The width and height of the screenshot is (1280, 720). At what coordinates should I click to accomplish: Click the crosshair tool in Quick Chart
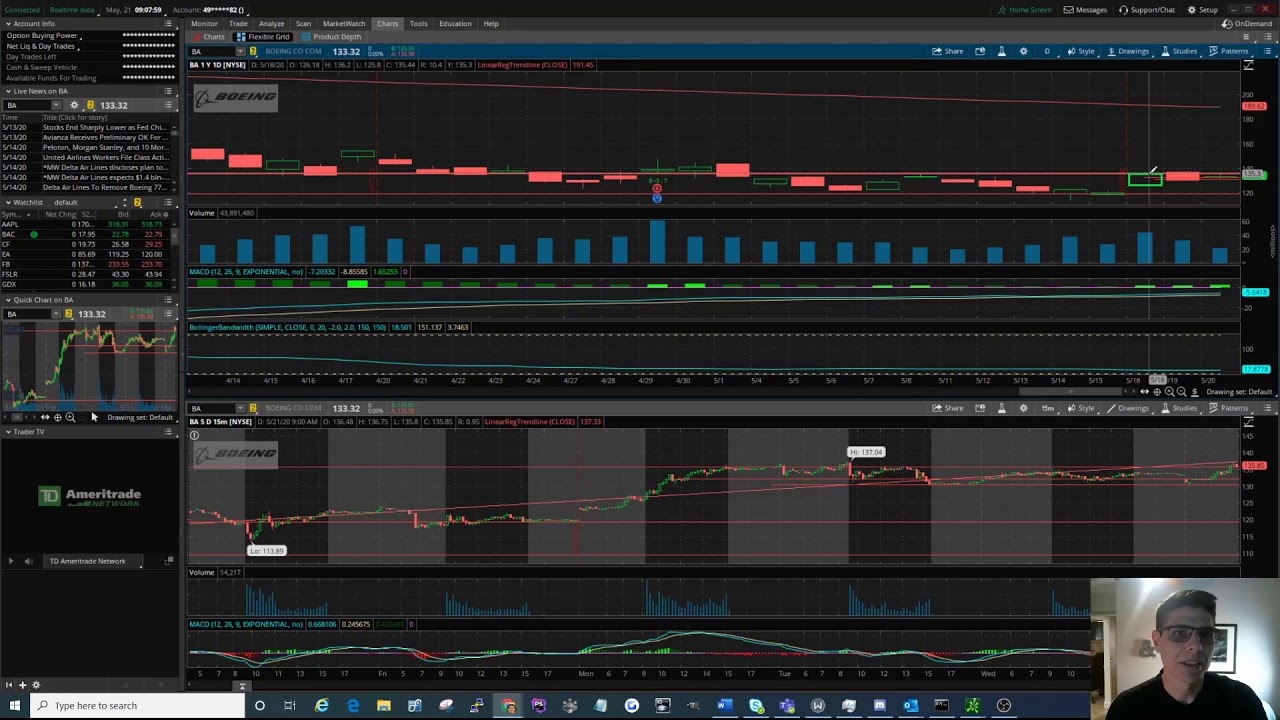57,417
